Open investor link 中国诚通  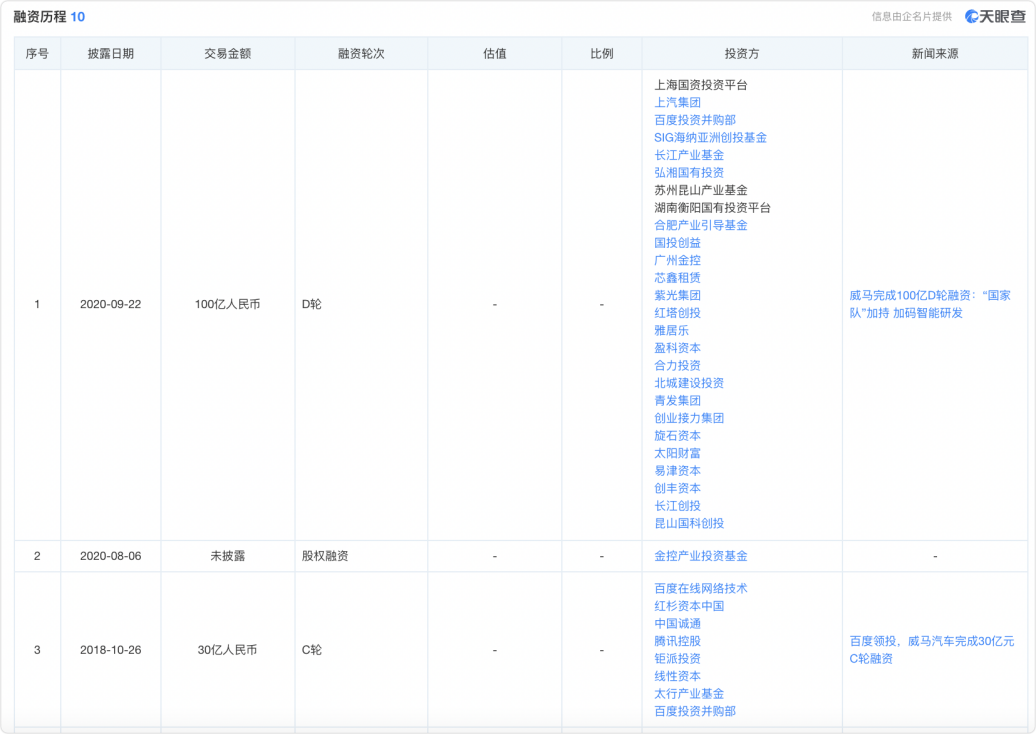point(677,623)
